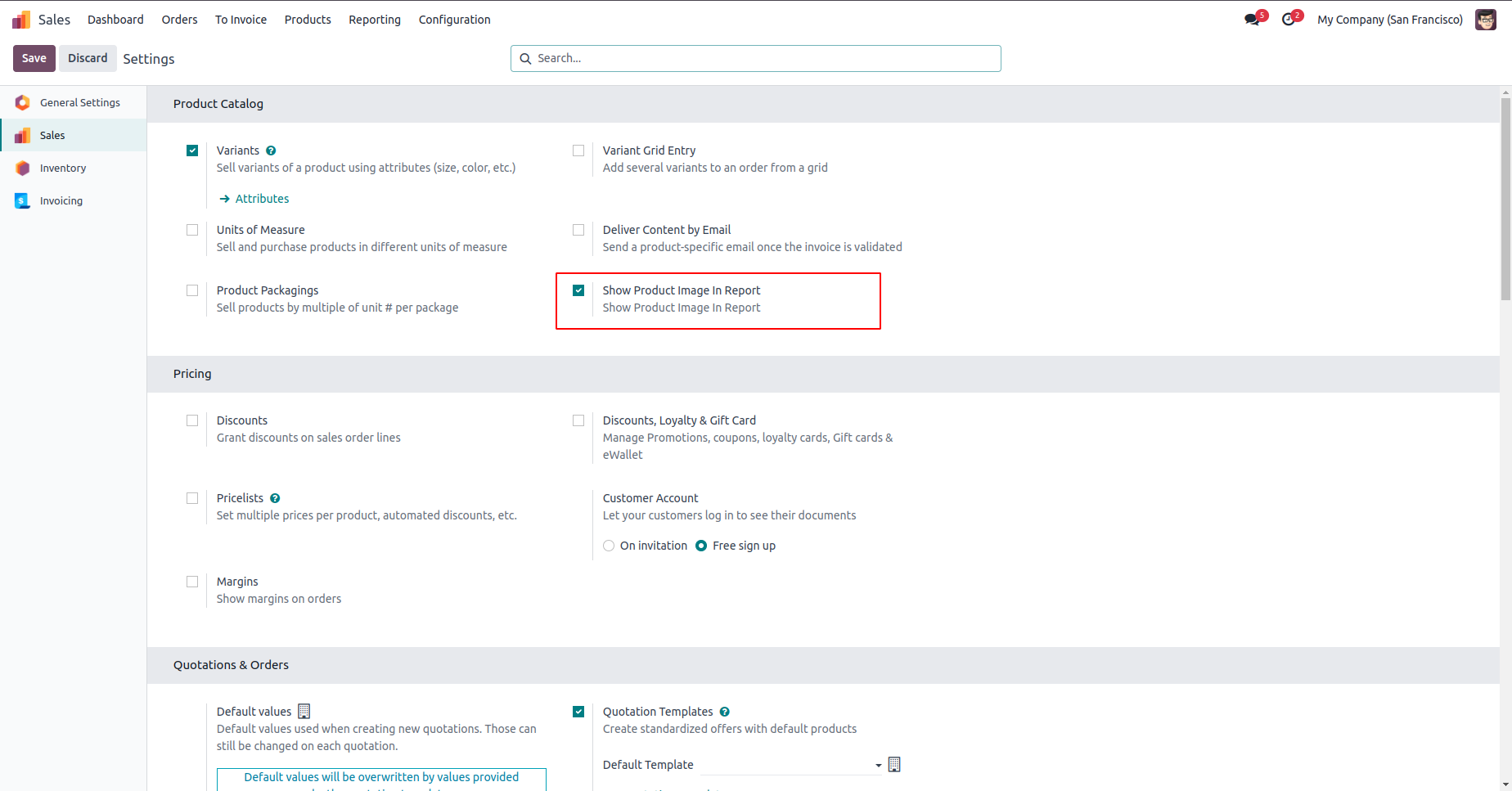This screenshot has height=791, width=1512.
Task: Open the activities clock icon
Action: pos(1289,20)
